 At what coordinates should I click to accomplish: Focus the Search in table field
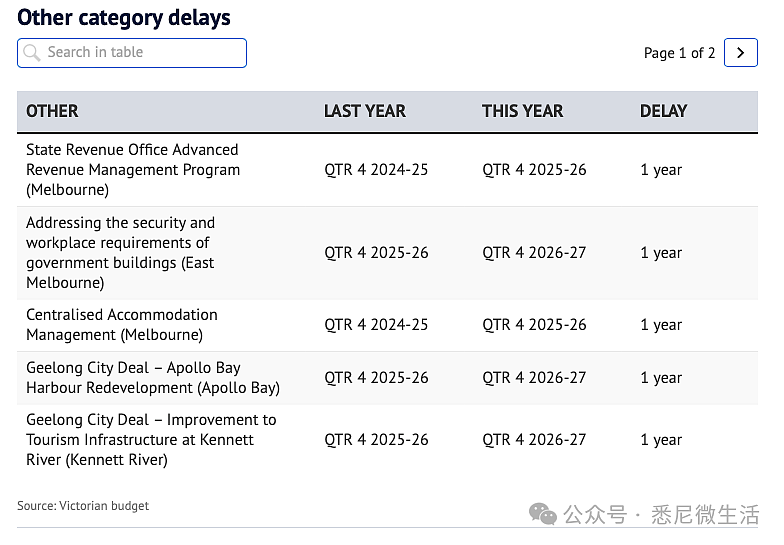pyautogui.click(x=132, y=52)
